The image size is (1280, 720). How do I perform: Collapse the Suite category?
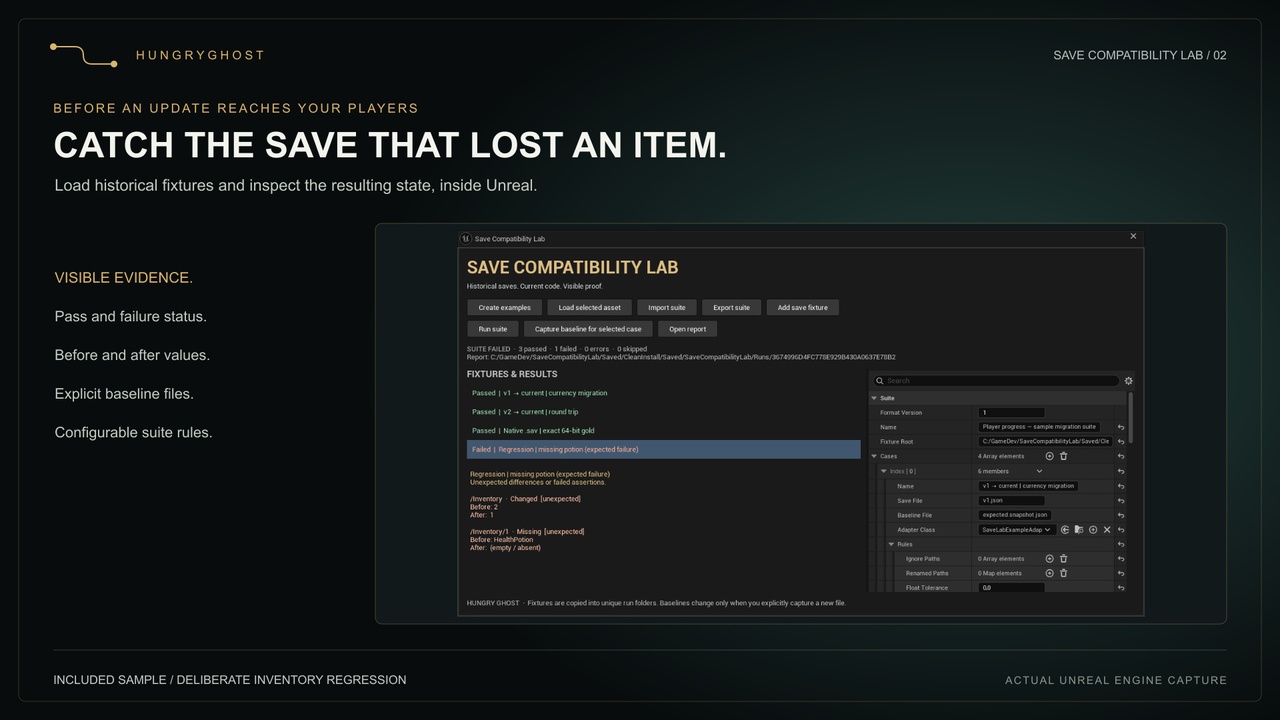(x=874, y=398)
